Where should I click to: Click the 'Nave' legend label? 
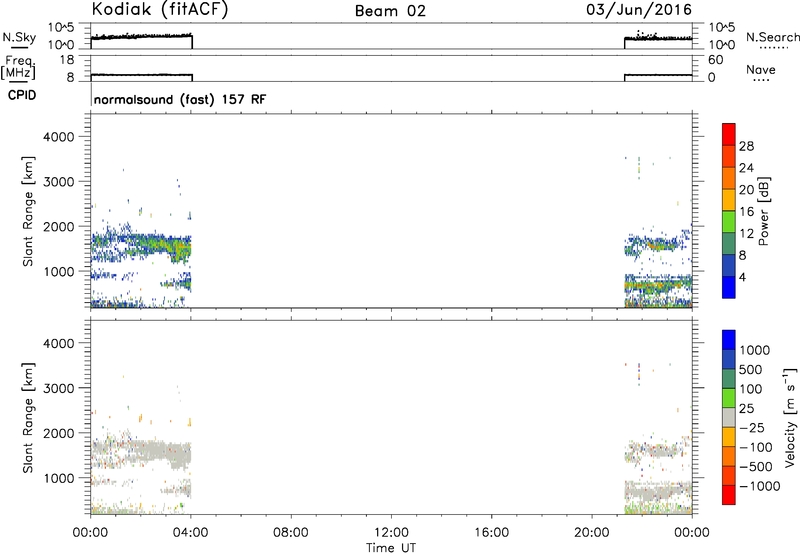tap(761, 70)
